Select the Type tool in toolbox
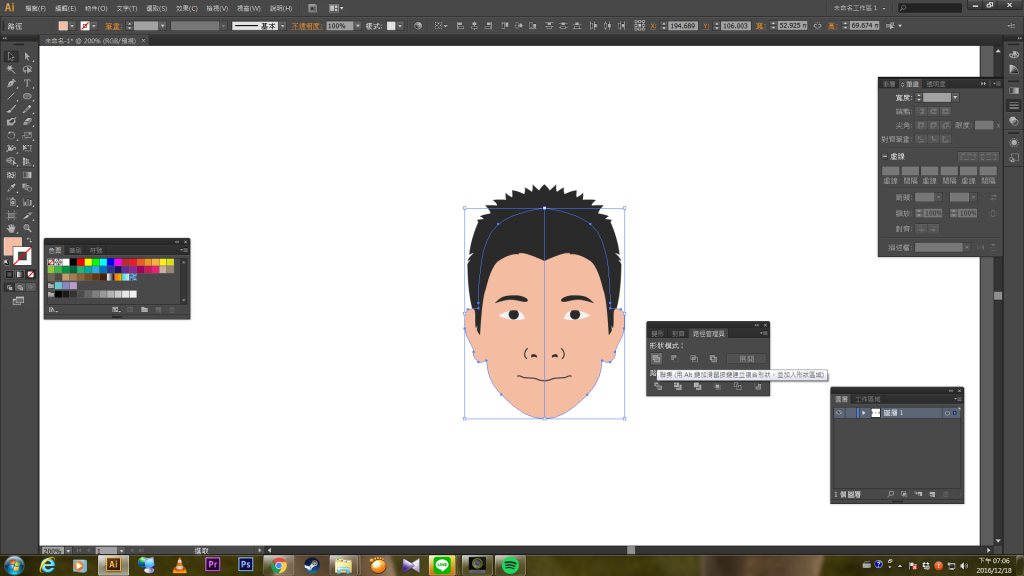 (x=28, y=83)
